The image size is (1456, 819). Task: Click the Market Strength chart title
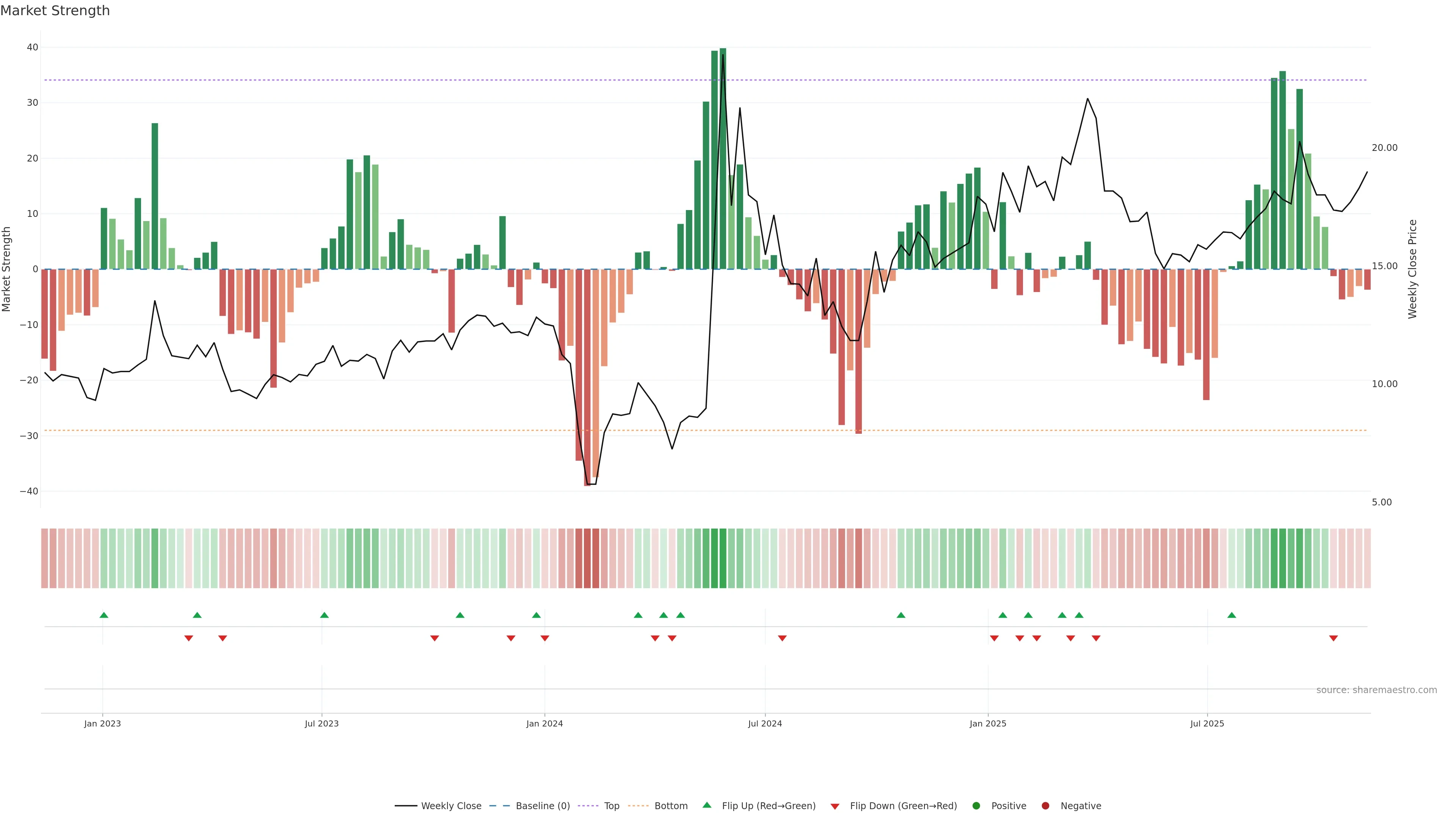tap(55, 11)
